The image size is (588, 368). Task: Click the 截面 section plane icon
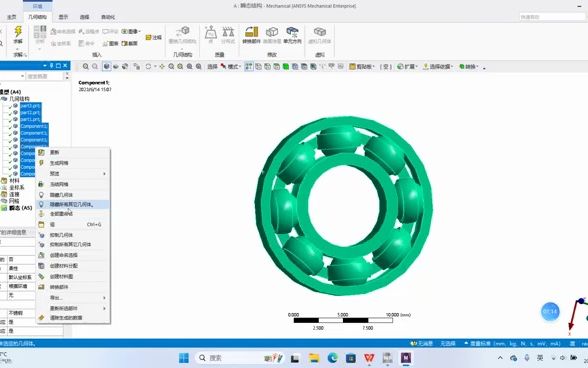coord(130,44)
